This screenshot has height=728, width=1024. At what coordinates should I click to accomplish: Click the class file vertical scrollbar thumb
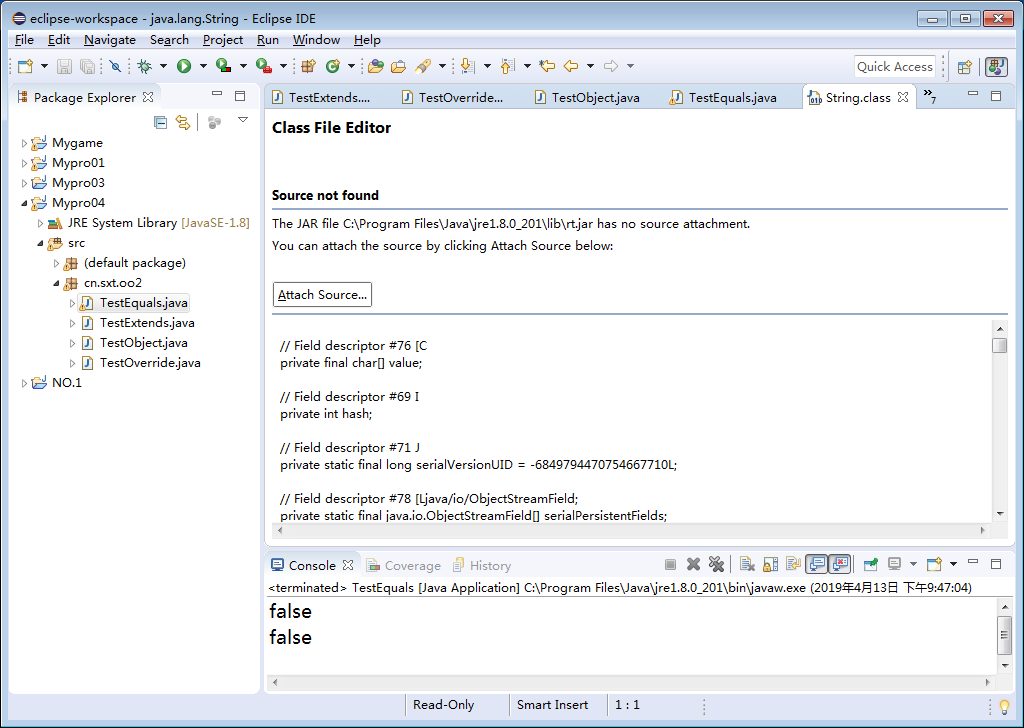pyautogui.click(x=999, y=345)
